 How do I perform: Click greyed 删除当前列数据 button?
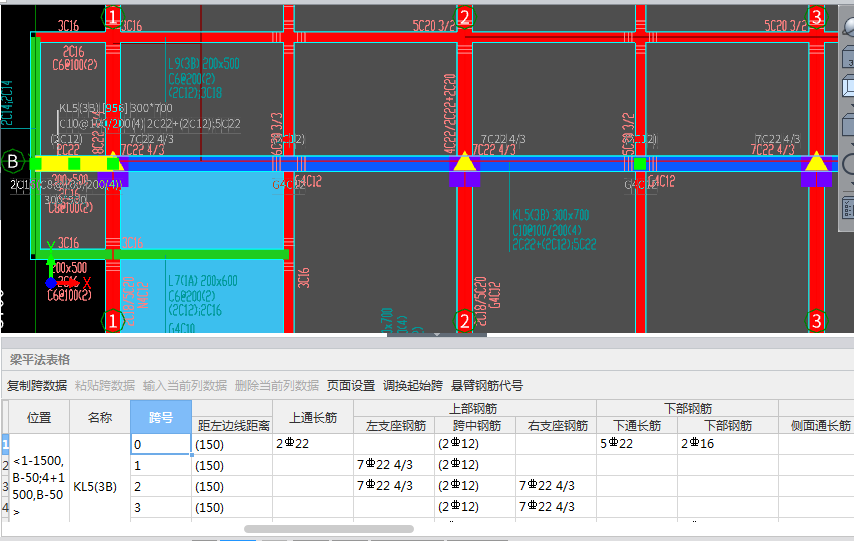277,386
